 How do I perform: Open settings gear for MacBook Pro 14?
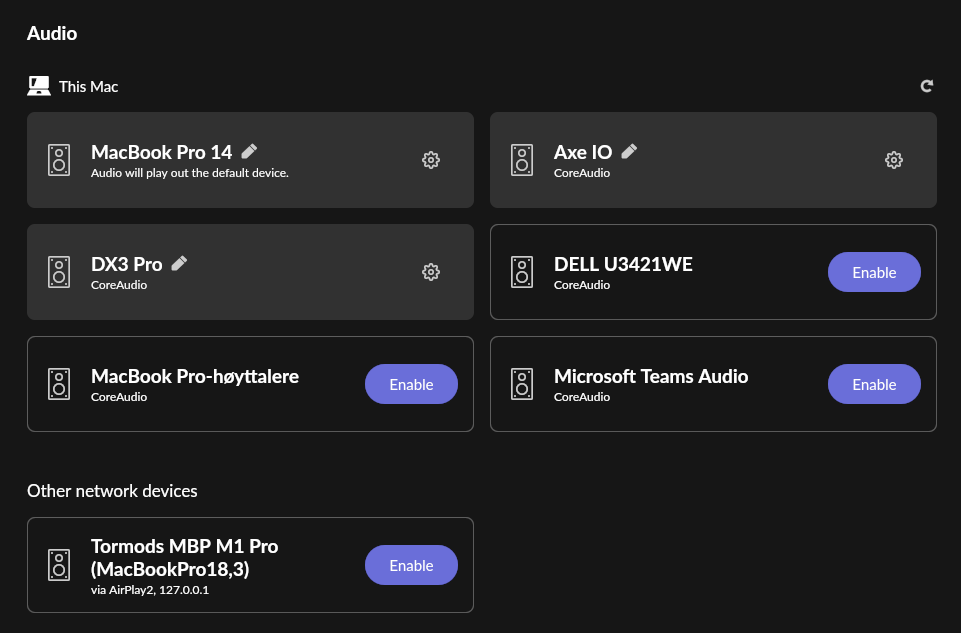[x=431, y=160]
